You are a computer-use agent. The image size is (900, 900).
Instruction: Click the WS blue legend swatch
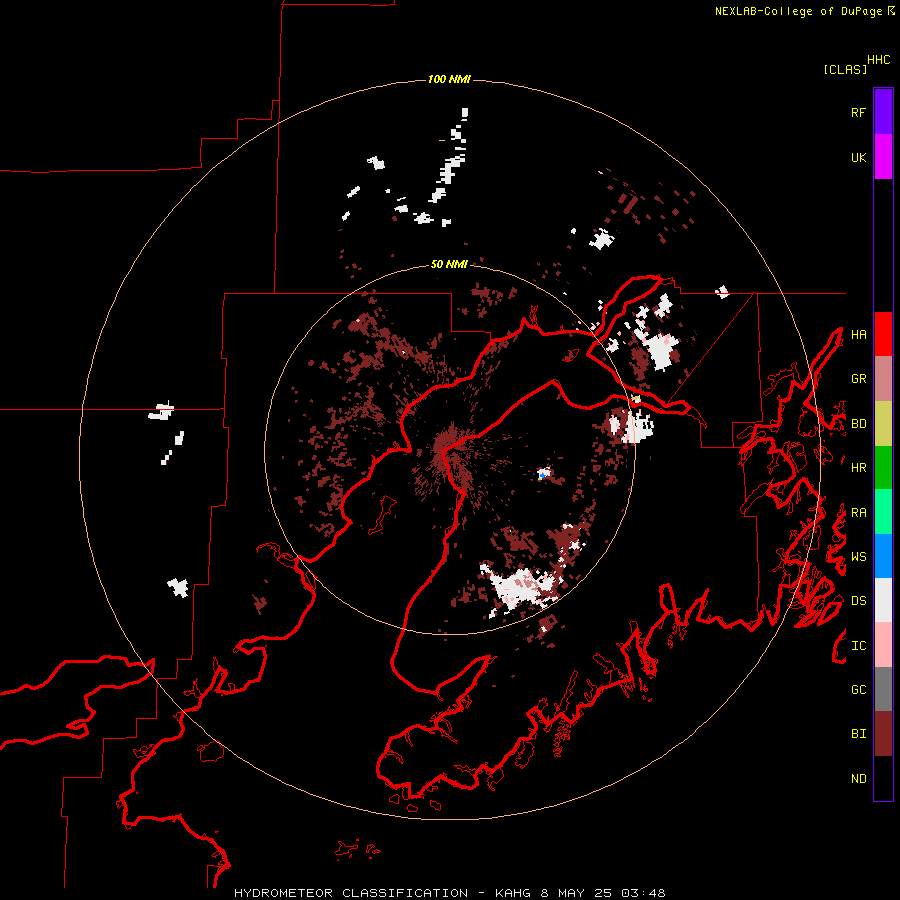coord(883,556)
